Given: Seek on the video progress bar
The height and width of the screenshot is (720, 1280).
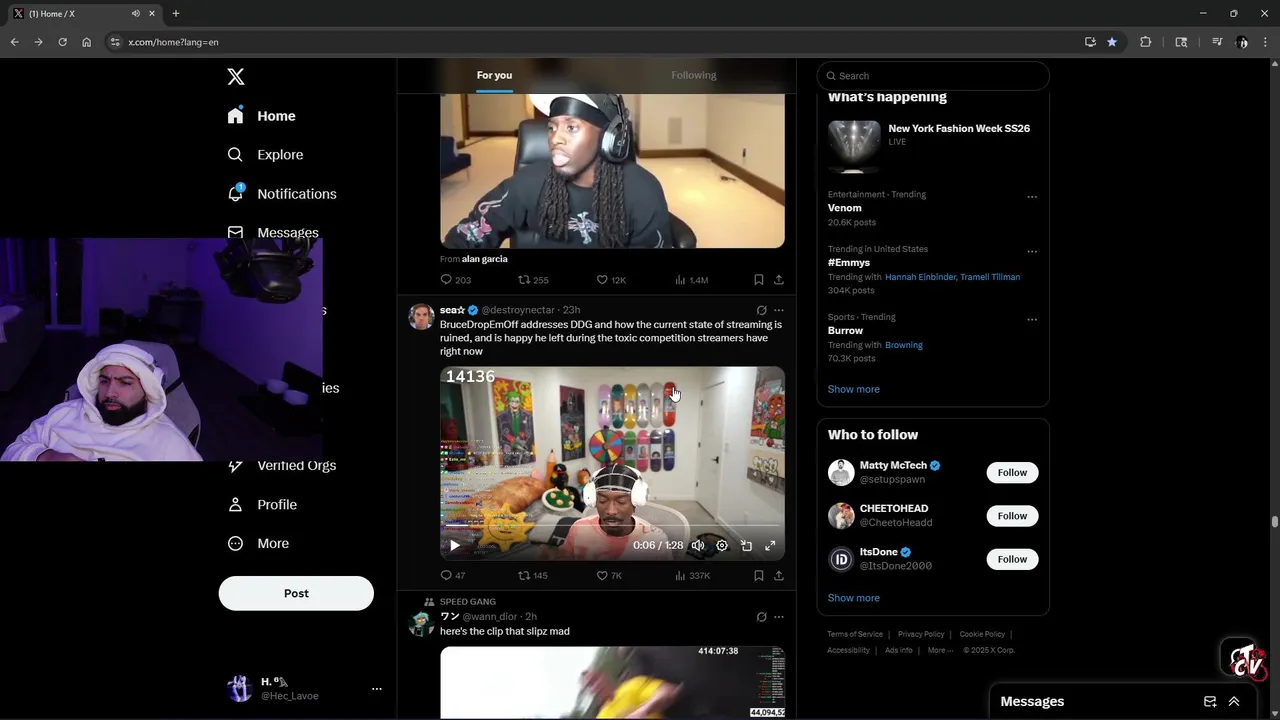Looking at the screenshot, I should 612,525.
